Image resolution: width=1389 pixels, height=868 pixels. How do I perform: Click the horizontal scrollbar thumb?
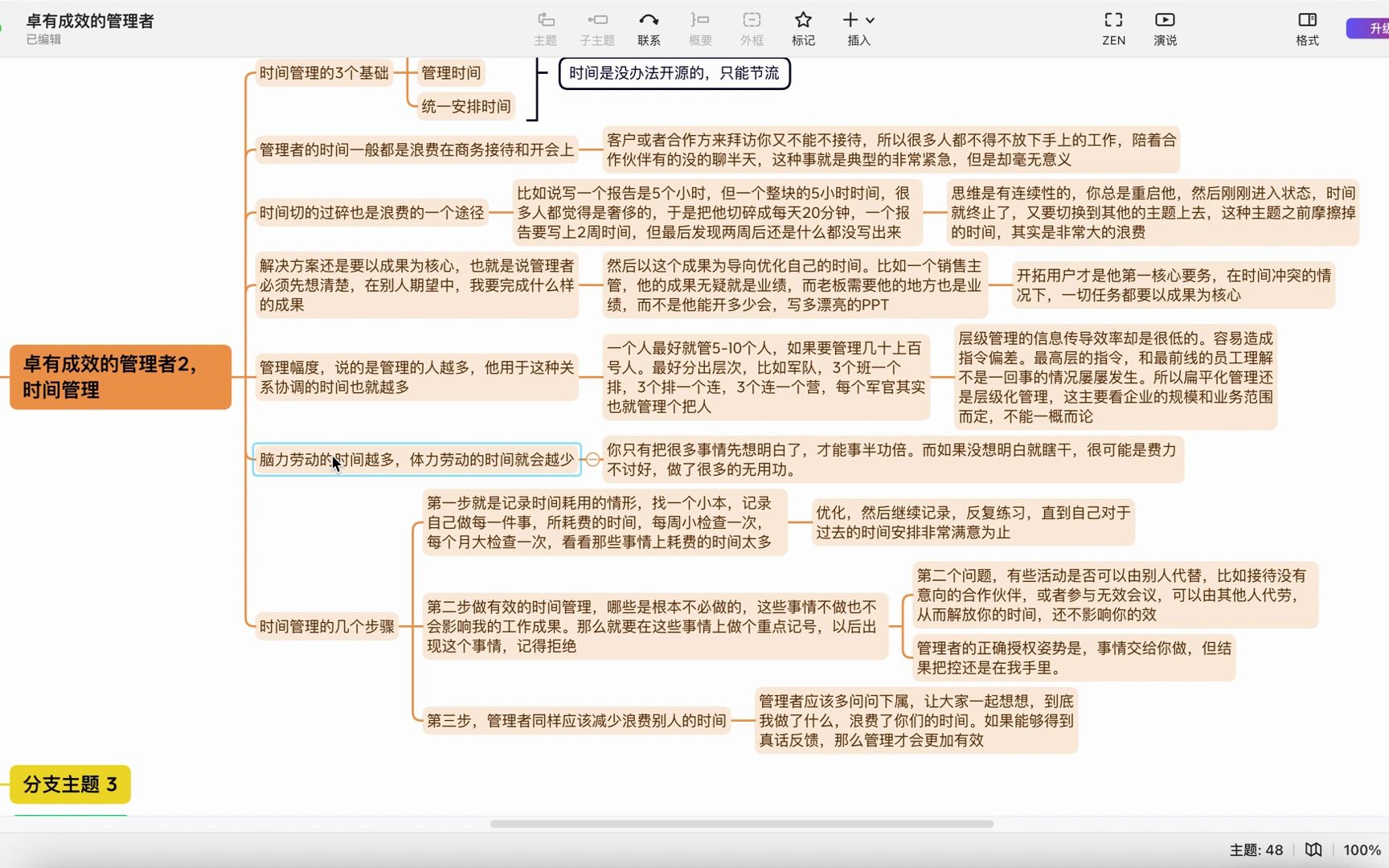[741, 824]
